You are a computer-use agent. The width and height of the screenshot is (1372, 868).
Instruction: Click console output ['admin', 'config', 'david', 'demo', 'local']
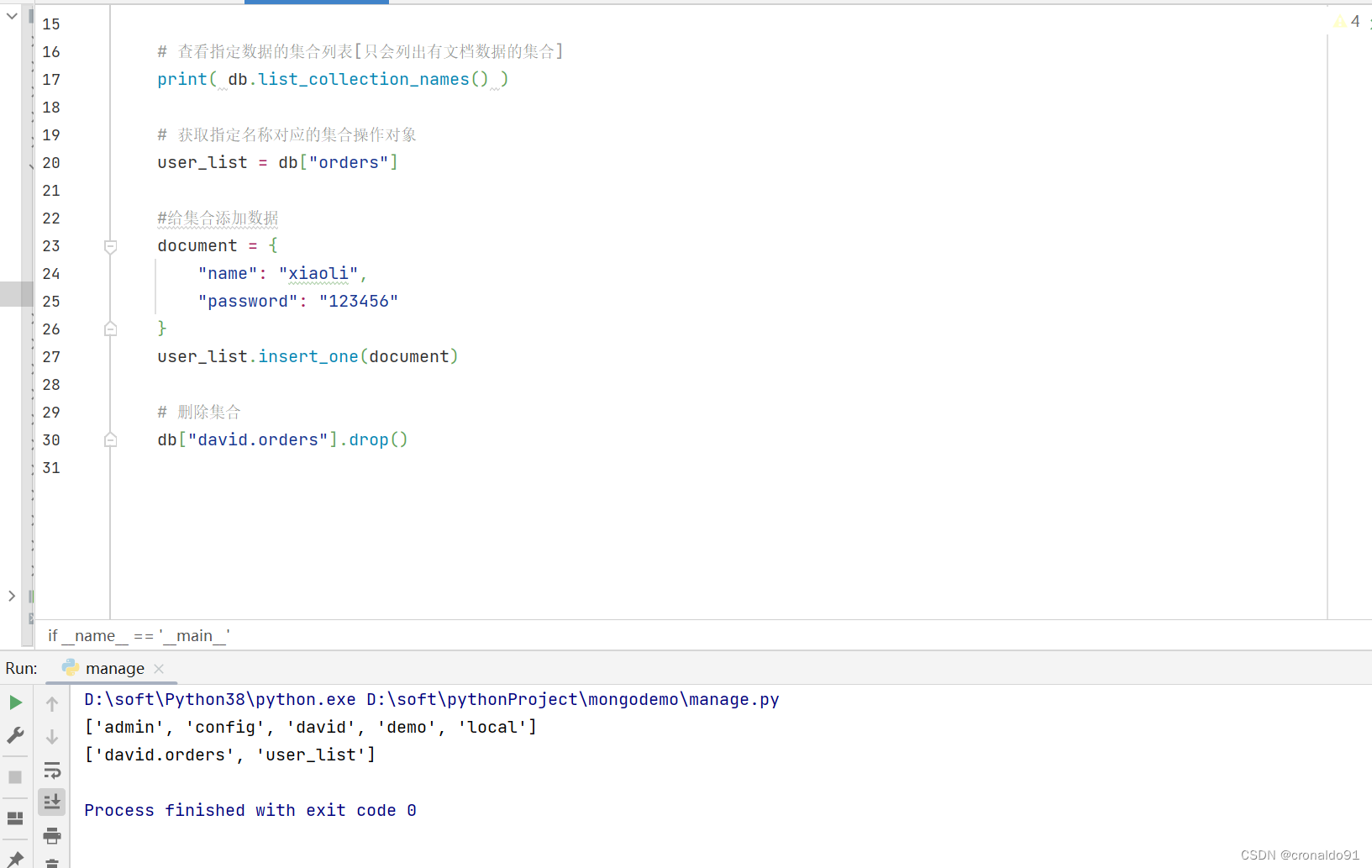pos(310,727)
